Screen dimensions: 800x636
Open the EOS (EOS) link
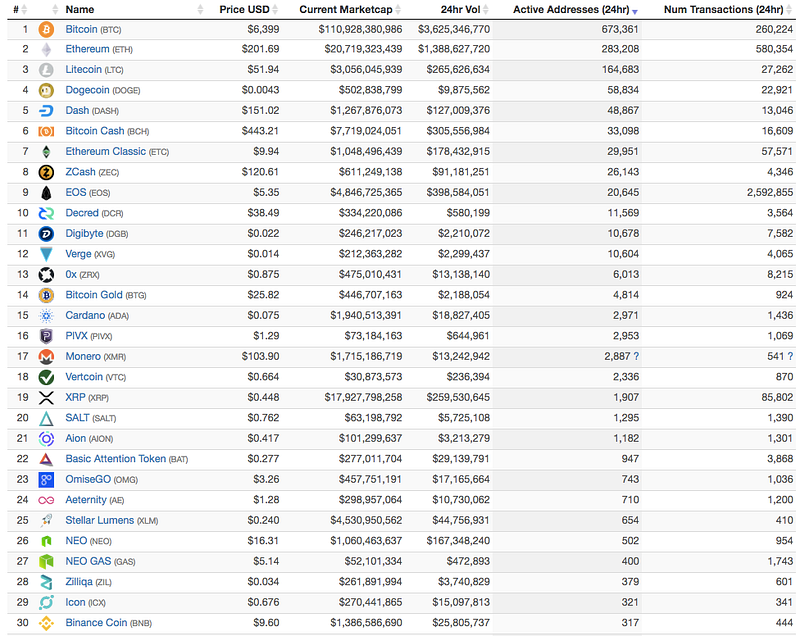pyautogui.click(x=87, y=193)
